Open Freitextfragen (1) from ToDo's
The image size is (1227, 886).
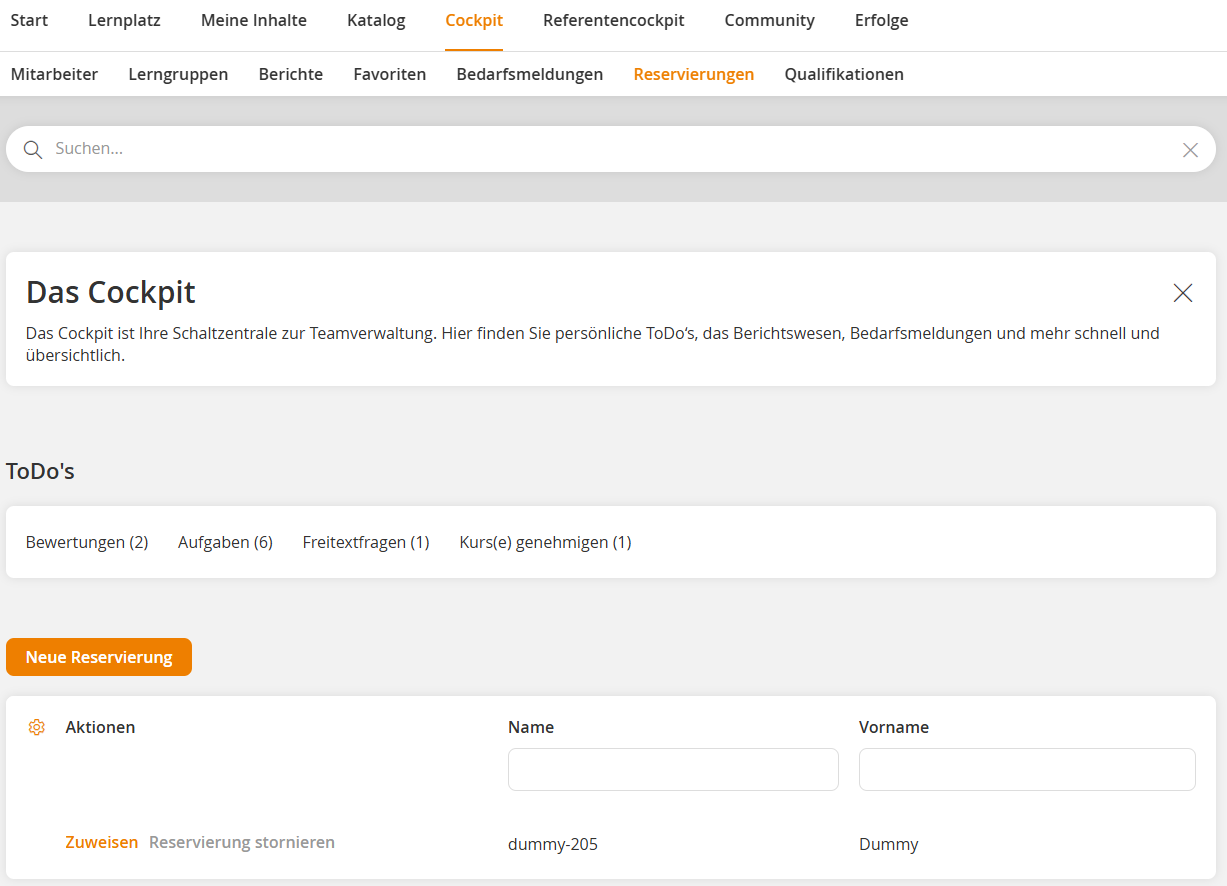[366, 542]
